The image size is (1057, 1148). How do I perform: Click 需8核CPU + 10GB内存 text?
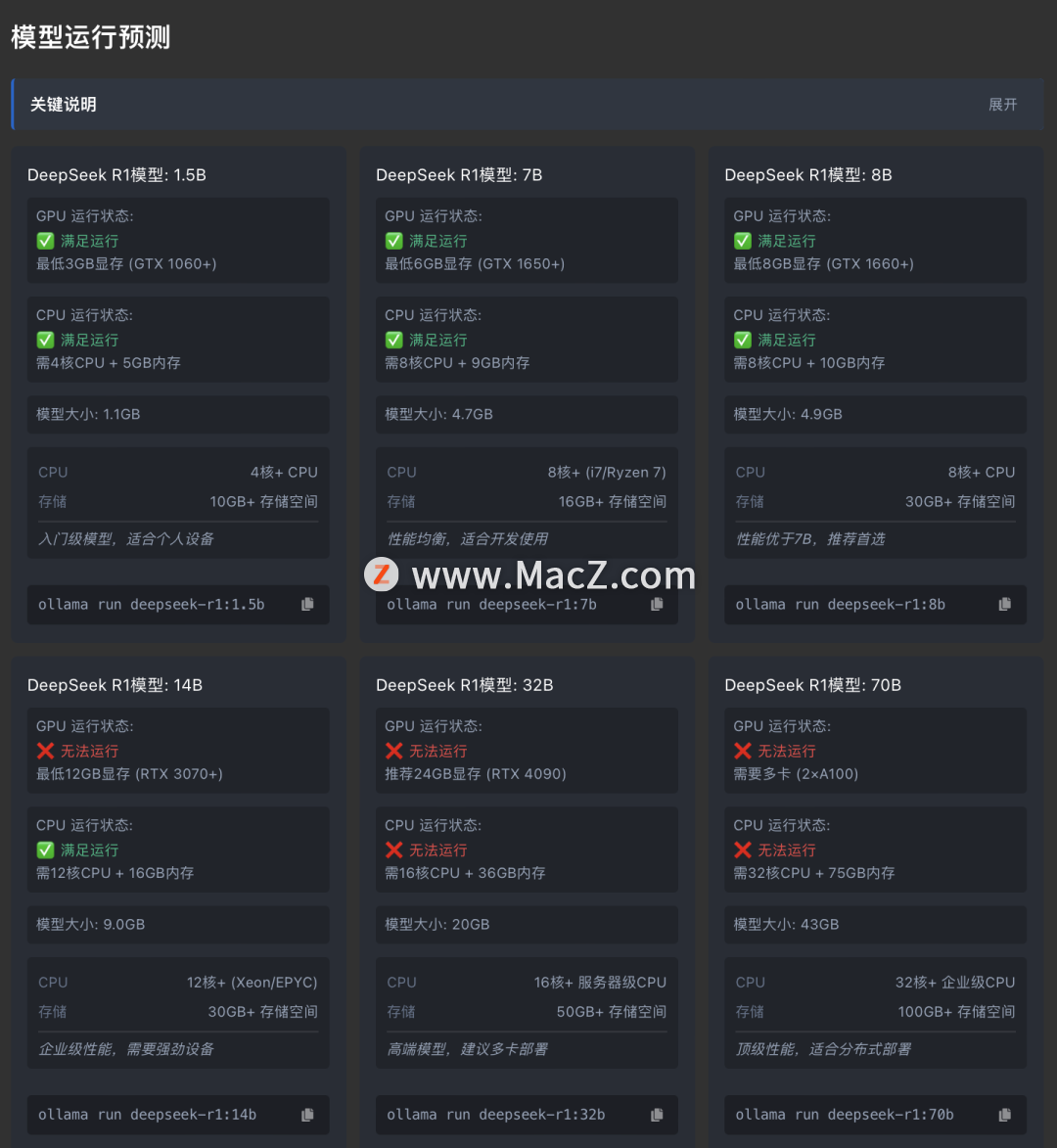(808, 363)
